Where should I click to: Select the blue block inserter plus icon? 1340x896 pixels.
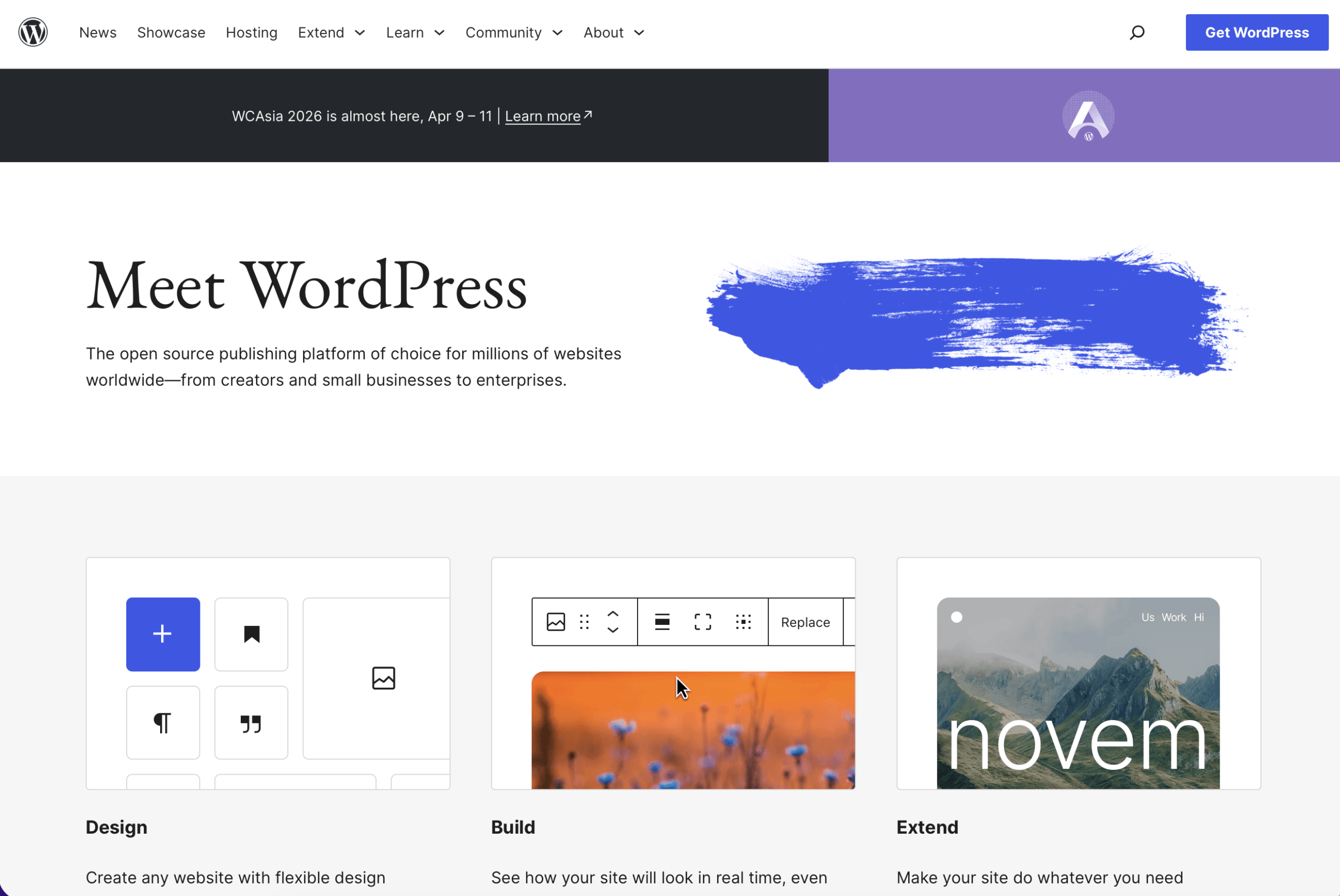162,634
